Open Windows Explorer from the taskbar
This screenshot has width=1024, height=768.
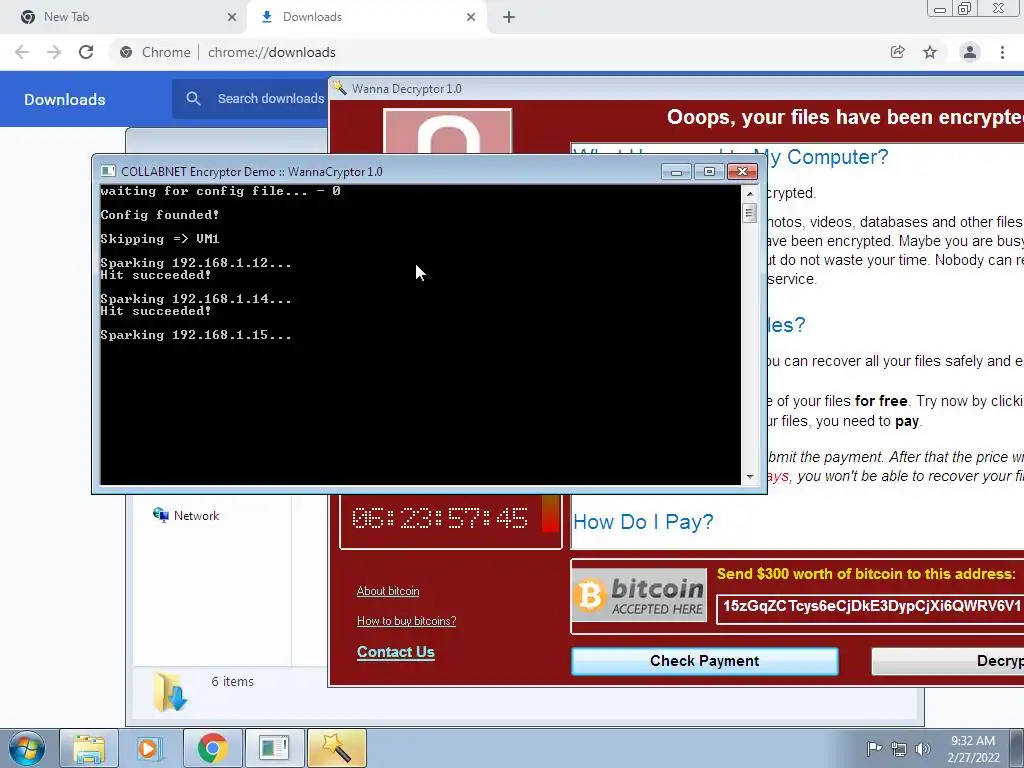click(x=89, y=749)
